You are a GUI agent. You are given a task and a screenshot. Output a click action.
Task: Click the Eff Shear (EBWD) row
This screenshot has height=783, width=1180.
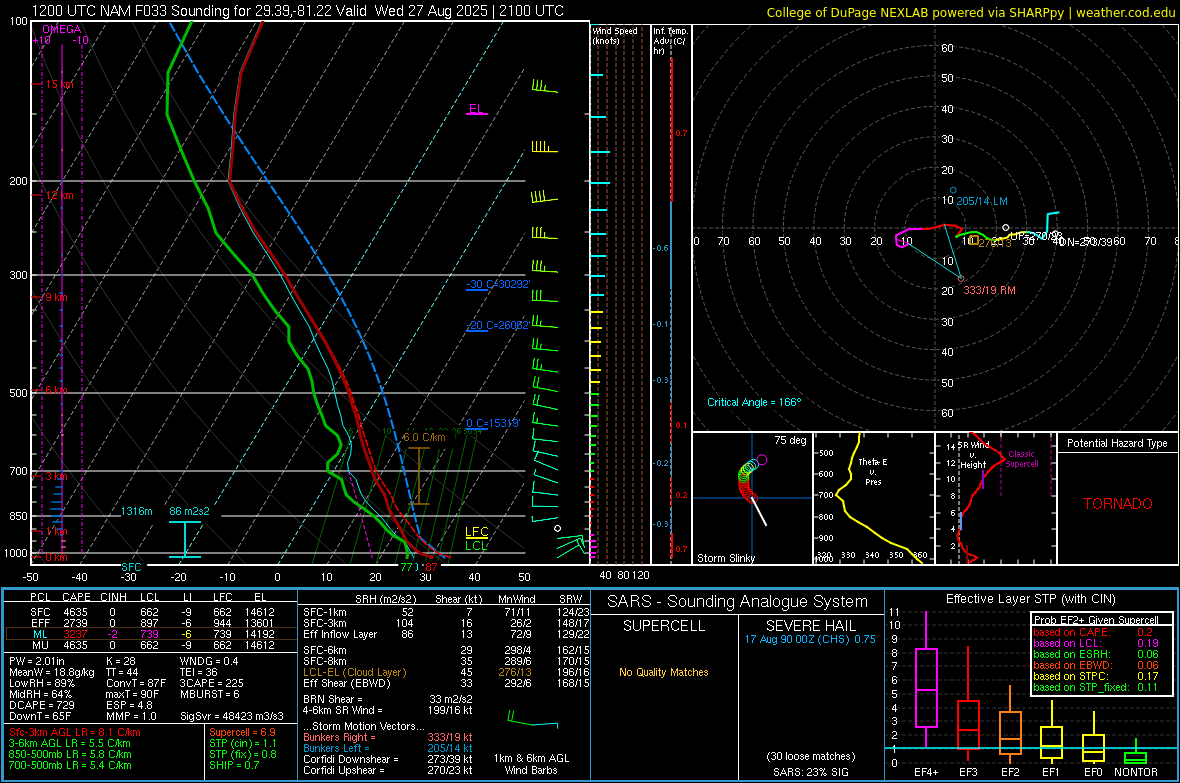point(445,683)
